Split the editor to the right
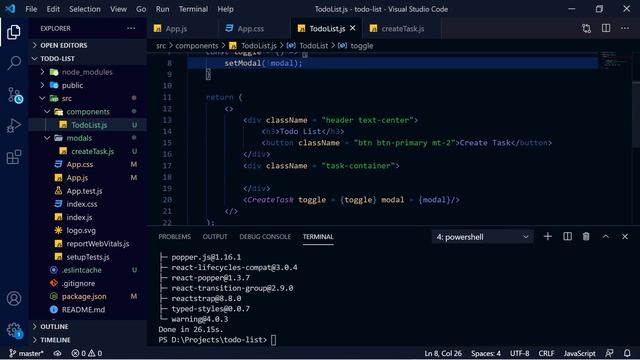640x360 pixels. tap(606, 28)
